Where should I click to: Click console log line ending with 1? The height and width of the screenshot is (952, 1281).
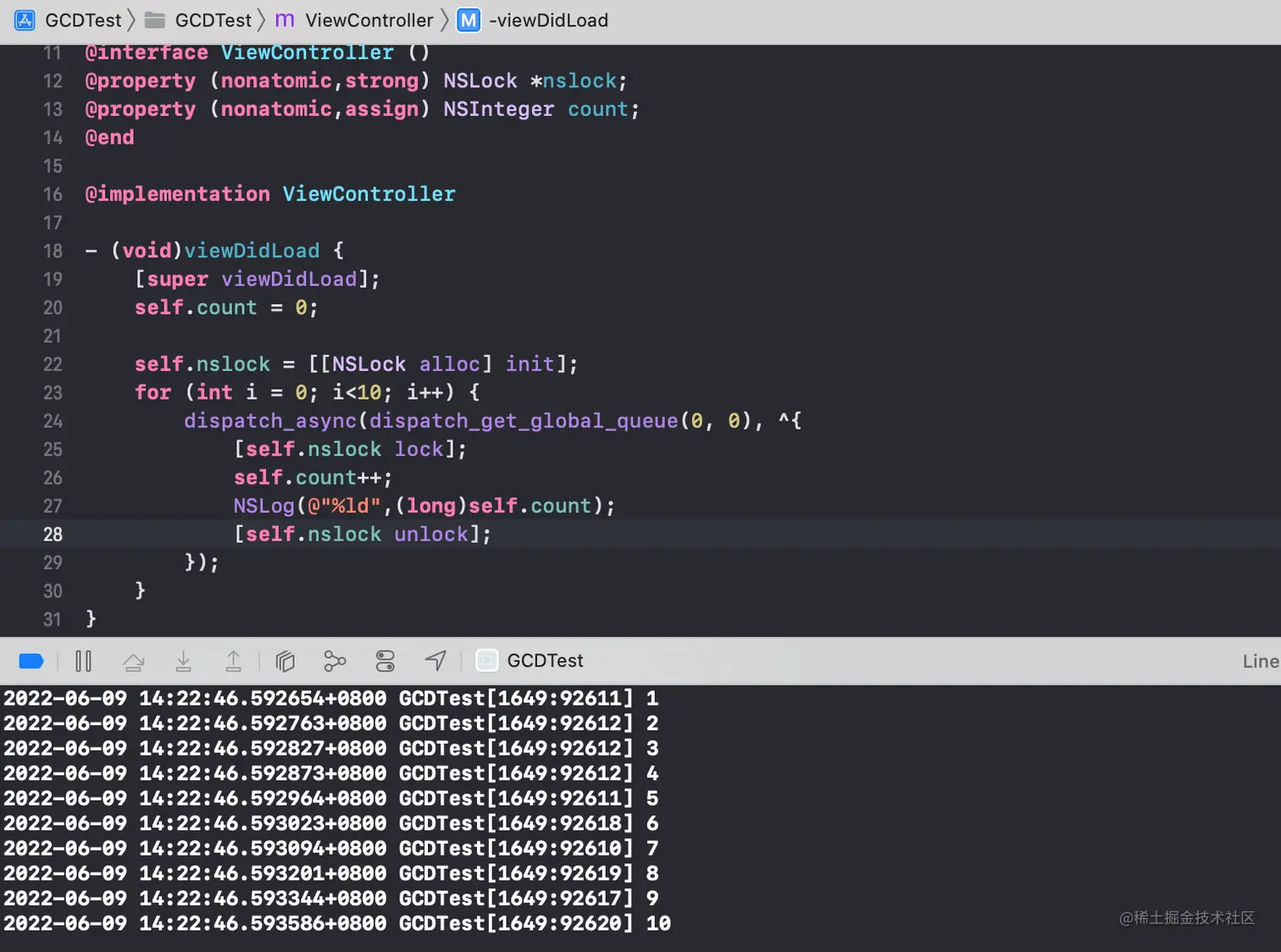point(331,699)
